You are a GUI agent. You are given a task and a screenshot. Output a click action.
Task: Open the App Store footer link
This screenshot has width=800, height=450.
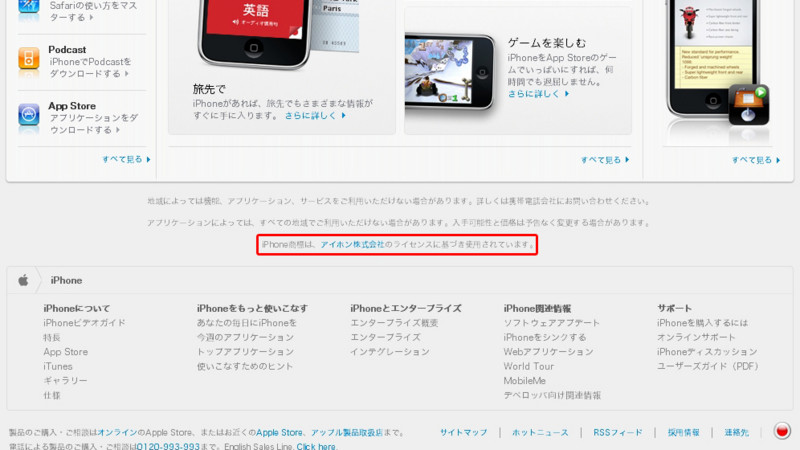(65, 352)
